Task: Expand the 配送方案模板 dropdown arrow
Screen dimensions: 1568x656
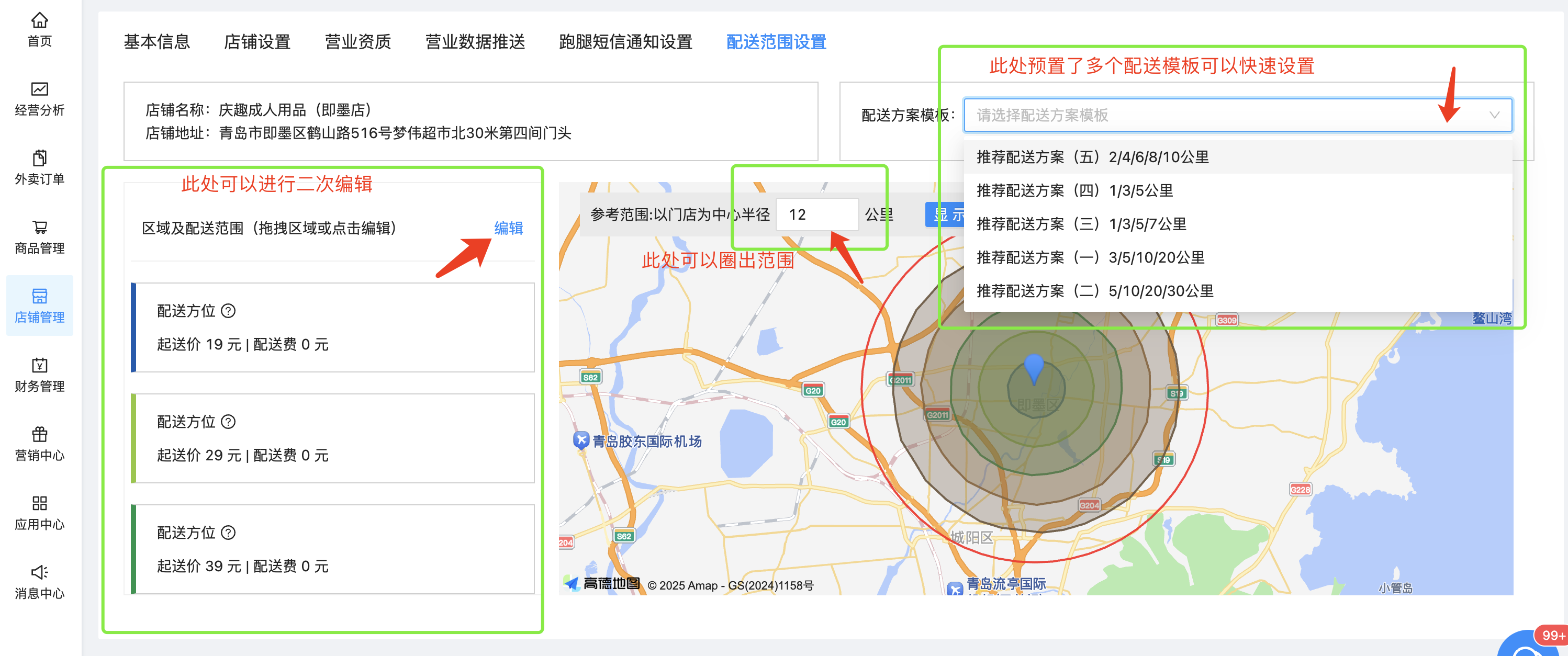Action: click(x=1494, y=115)
